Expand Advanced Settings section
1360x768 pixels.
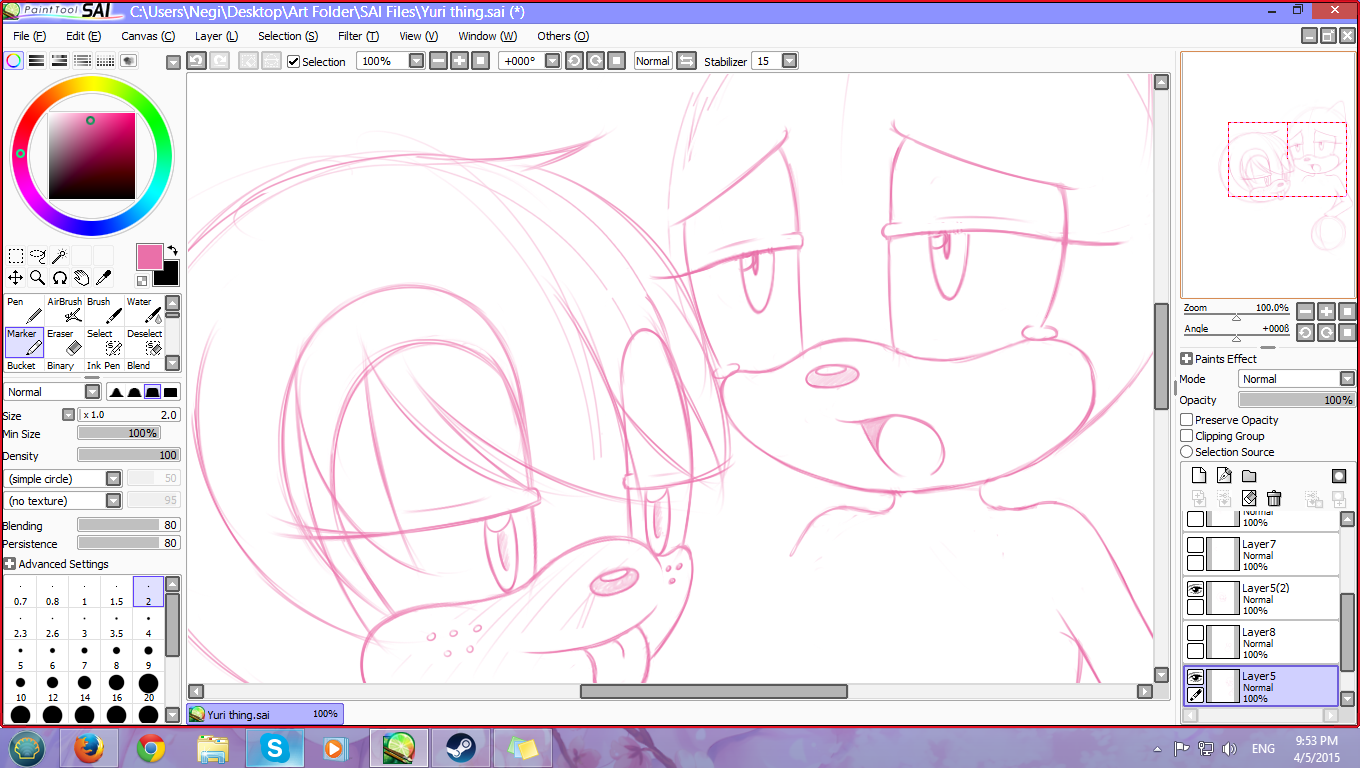pos(10,564)
